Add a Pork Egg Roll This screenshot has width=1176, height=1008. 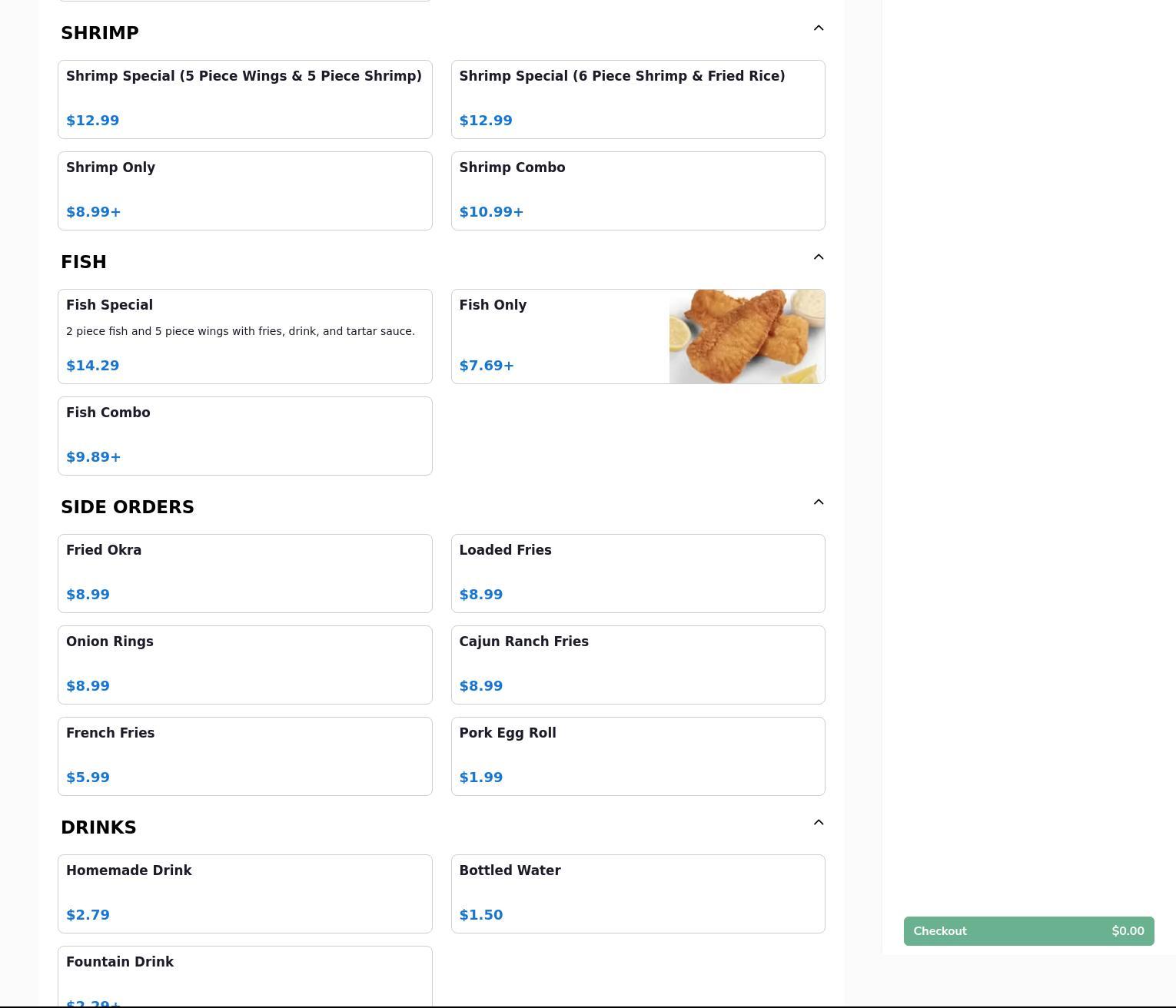pyautogui.click(x=637, y=756)
